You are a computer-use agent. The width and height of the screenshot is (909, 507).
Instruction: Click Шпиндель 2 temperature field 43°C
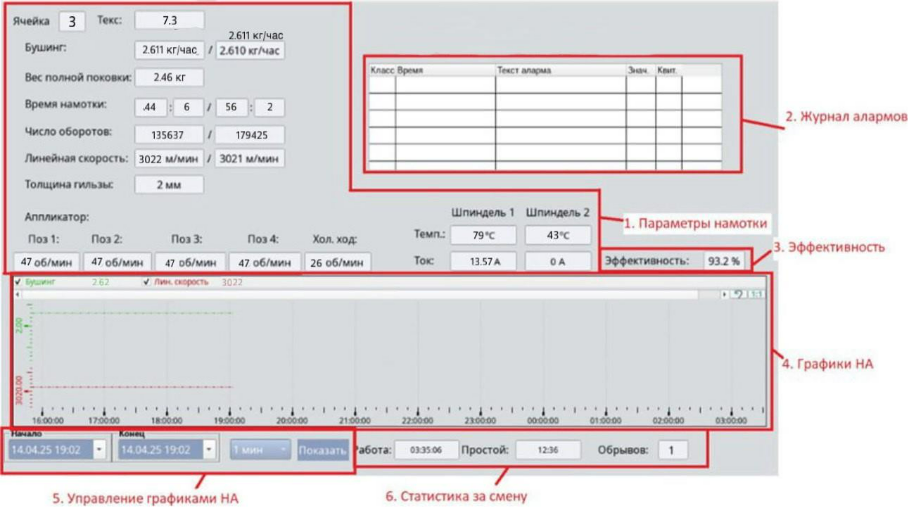click(x=558, y=235)
